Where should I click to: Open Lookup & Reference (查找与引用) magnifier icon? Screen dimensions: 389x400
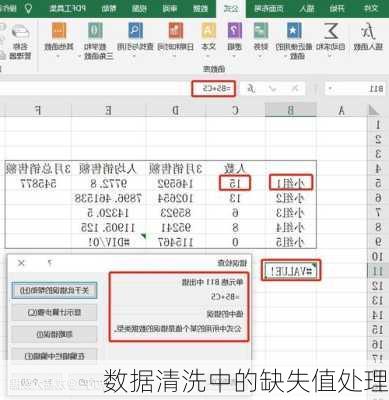click(x=135, y=31)
